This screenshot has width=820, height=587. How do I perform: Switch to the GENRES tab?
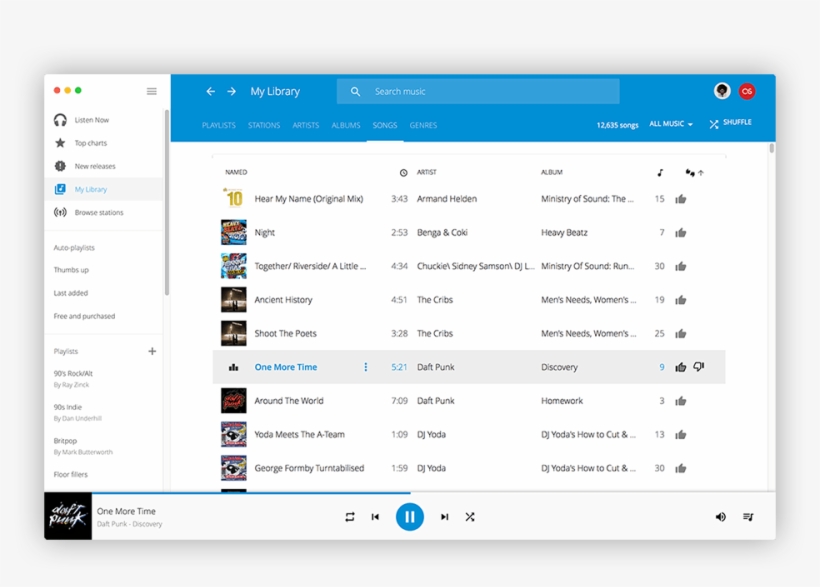[423, 126]
